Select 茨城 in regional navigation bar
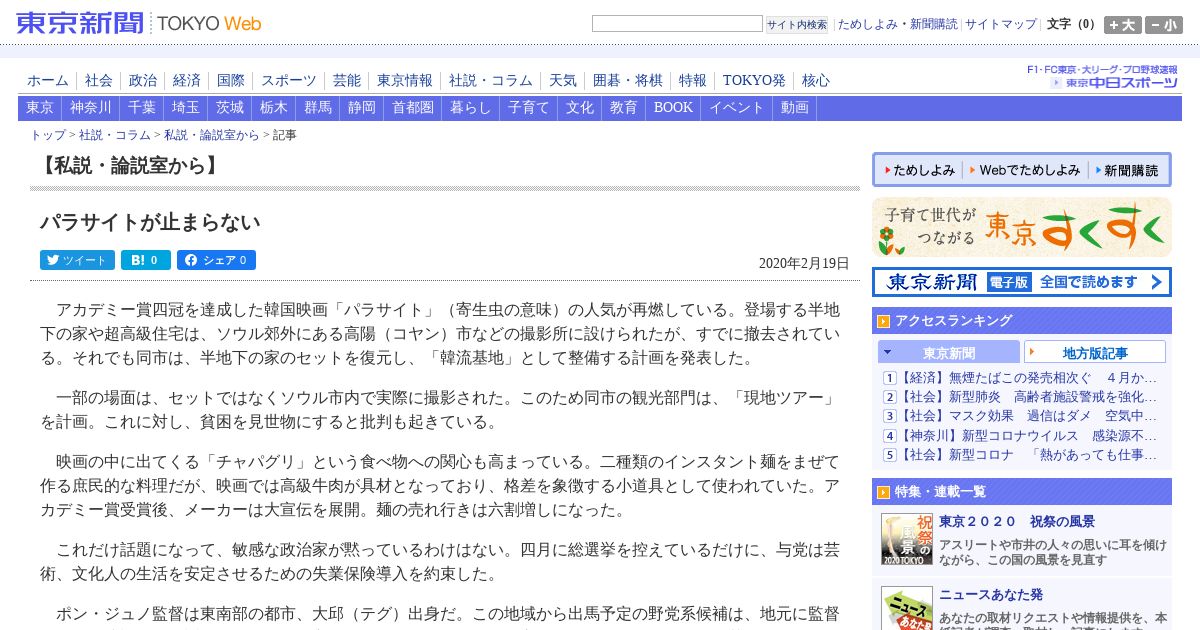 [230, 108]
